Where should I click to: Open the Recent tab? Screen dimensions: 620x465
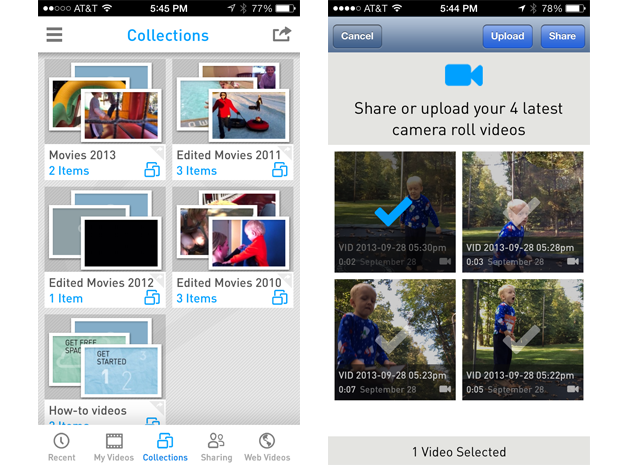(61, 446)
